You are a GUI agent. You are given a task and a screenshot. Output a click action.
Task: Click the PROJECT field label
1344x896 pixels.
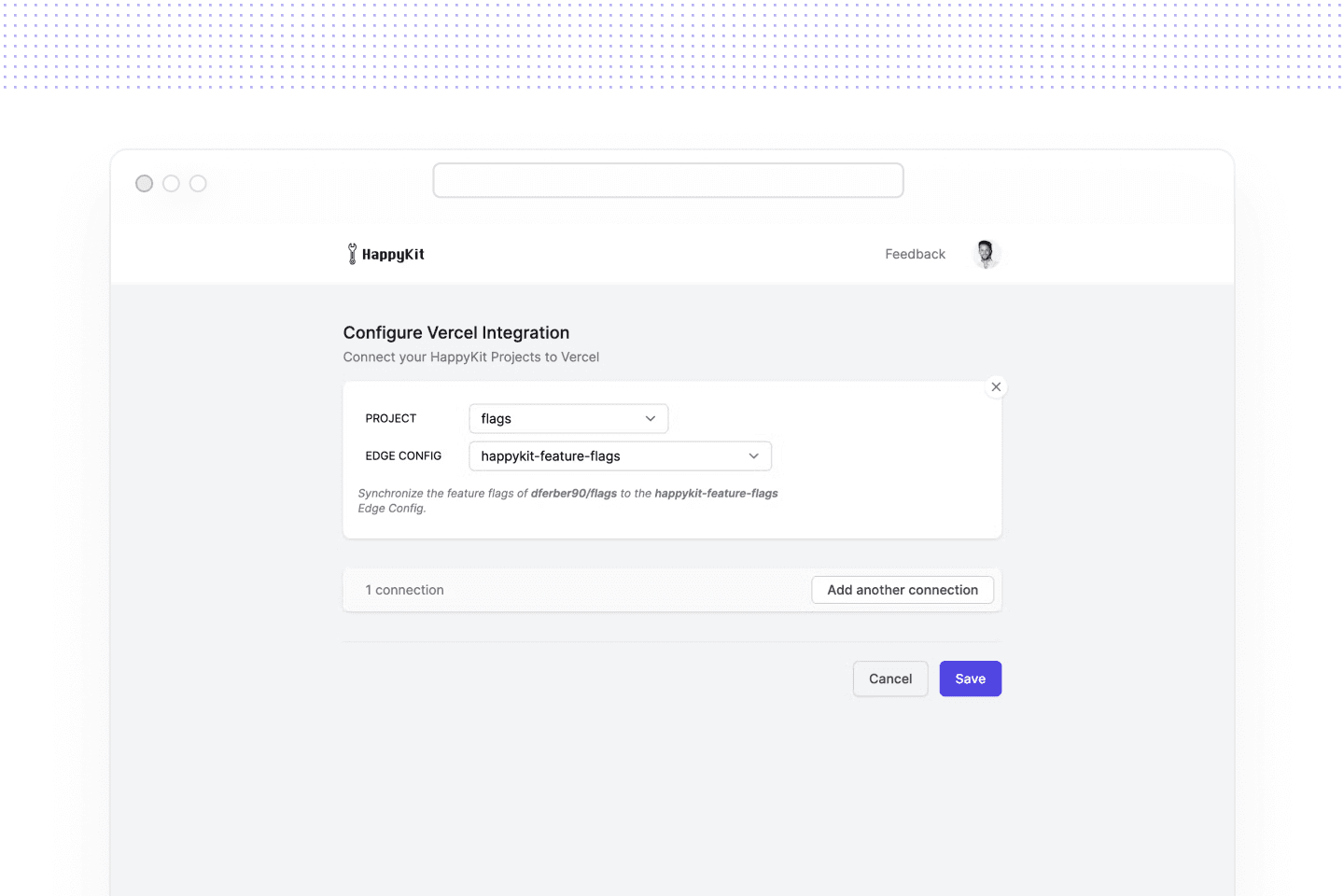pos(391,419)
